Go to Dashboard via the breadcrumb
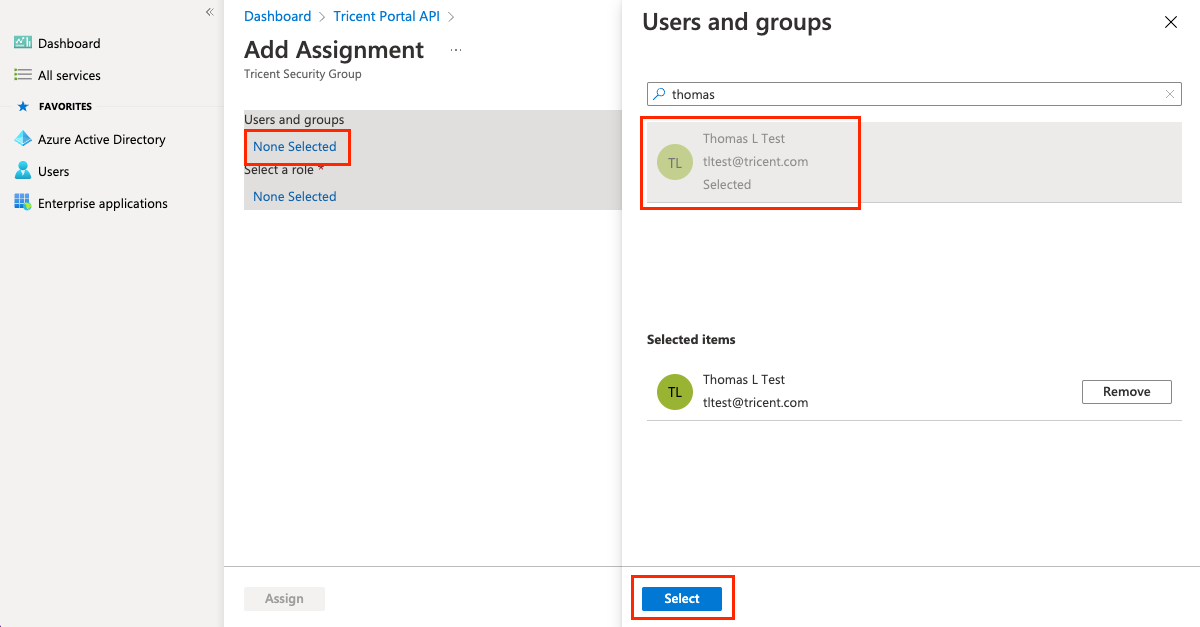The width and height of the screenshot is (1200, 627). click(x=278, y=16)
